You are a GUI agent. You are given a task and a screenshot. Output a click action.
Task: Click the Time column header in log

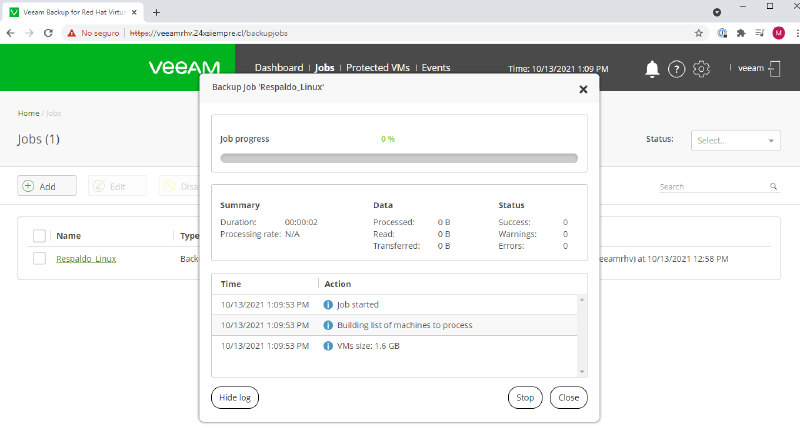point(231,284)
